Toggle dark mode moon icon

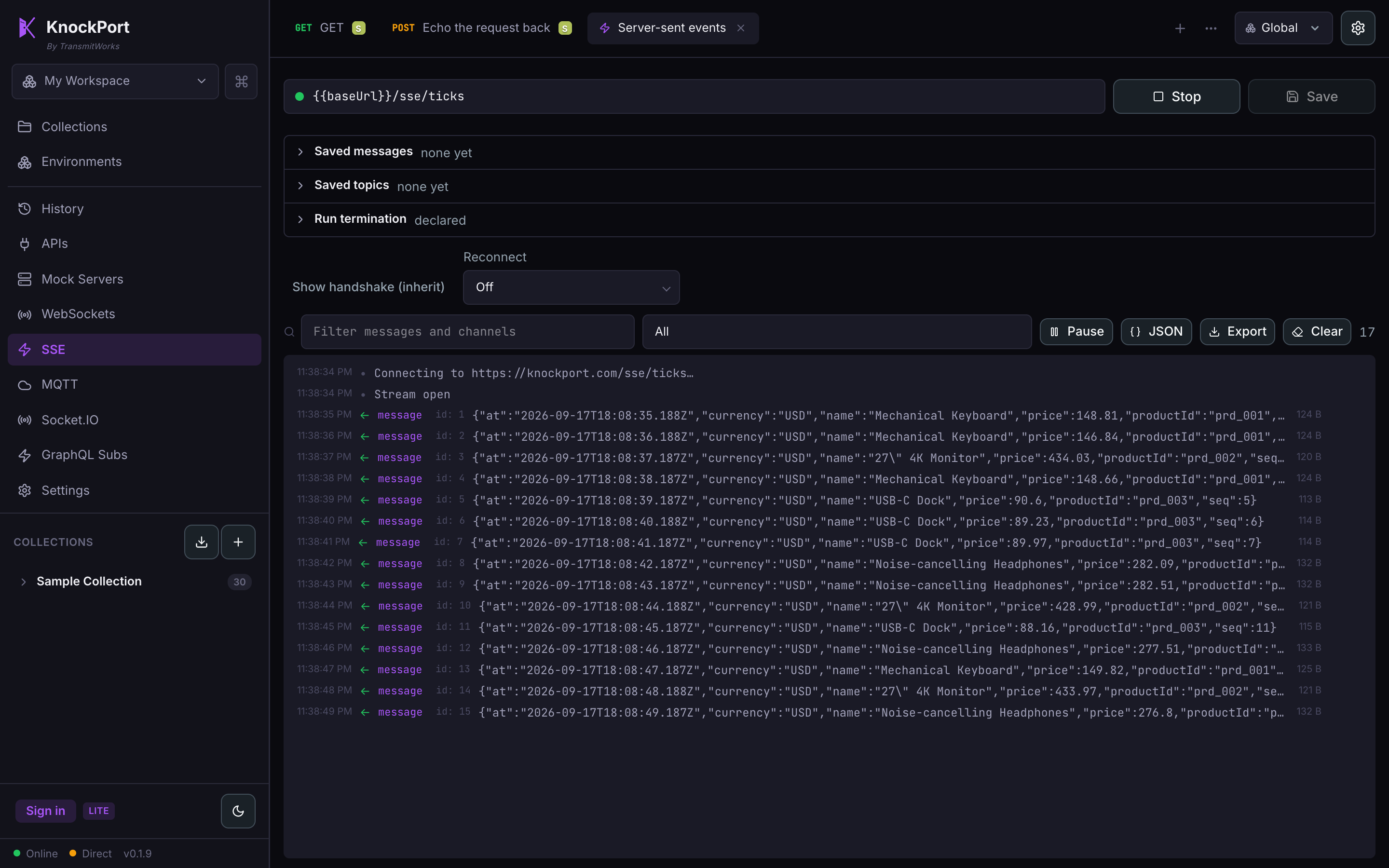tap(238, 811)
